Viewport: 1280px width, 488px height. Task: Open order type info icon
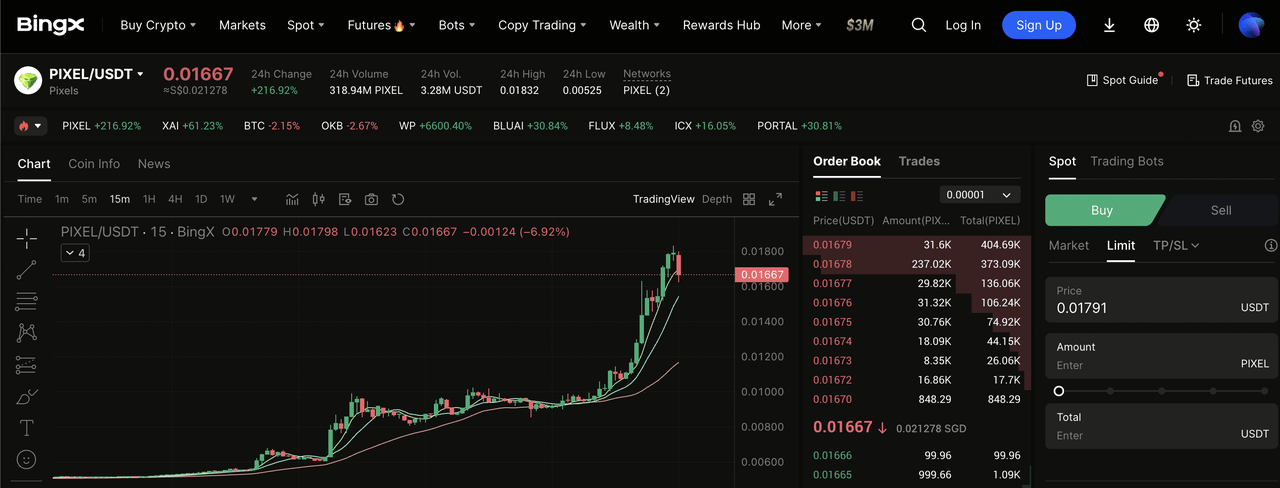[1271, 245]
